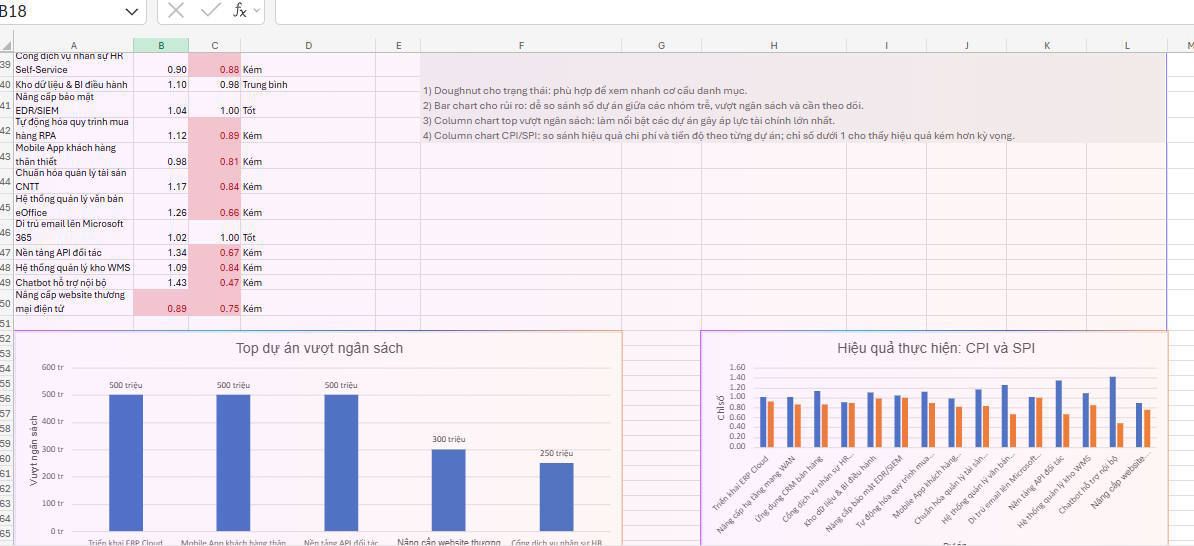Open the Name Box dropdown arrow next to B18
The width and height of the screenshot is (1194, 546).
click(x=132, y=11)
